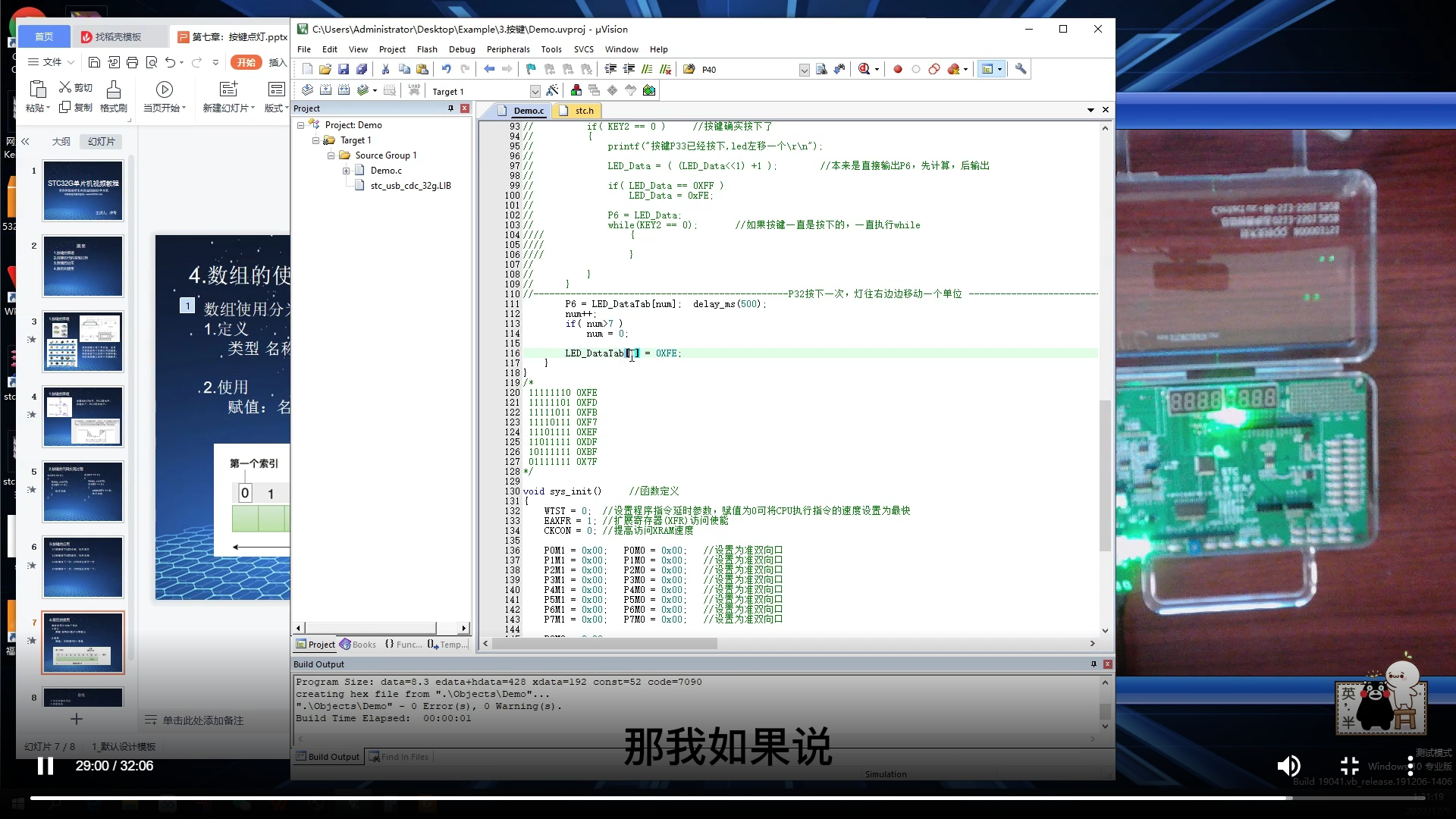This screenshot has width=1456, height=819.
Task: Click 当页开始 slideshow button
Action: 165,96
